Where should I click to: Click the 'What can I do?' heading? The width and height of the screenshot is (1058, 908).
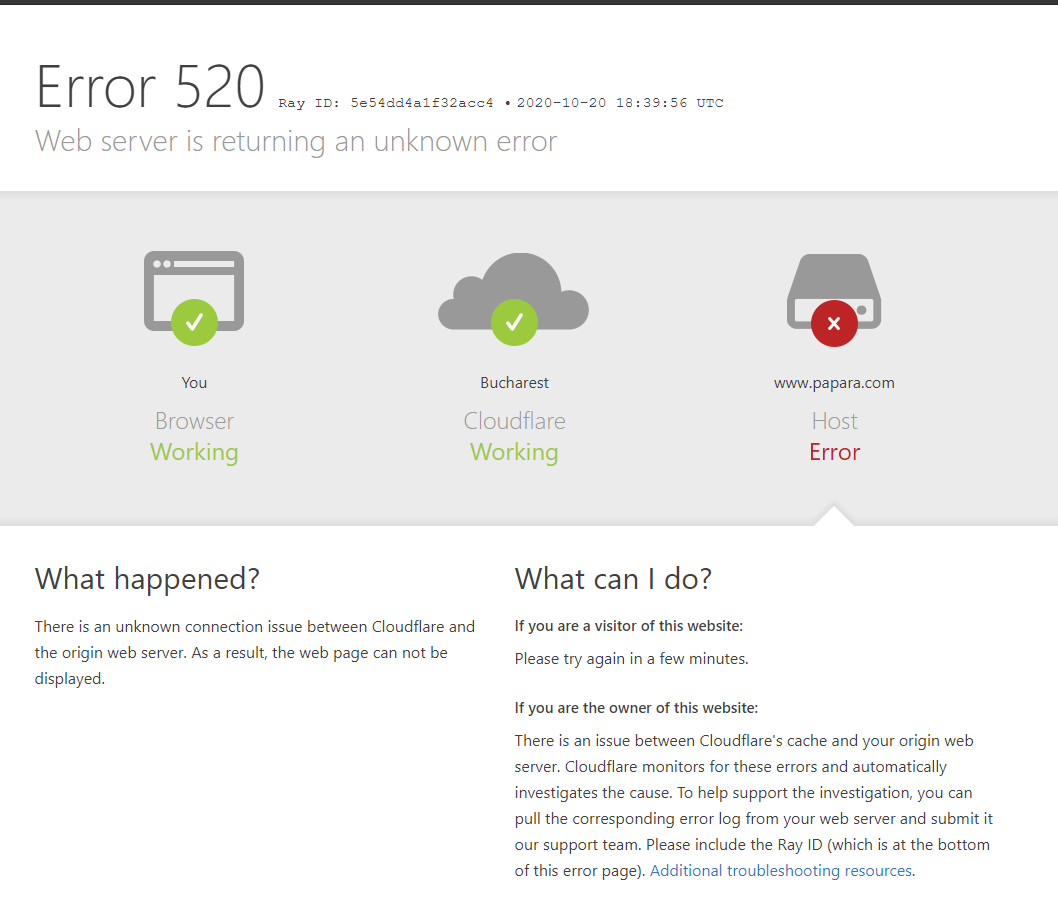tap(613, 579)
